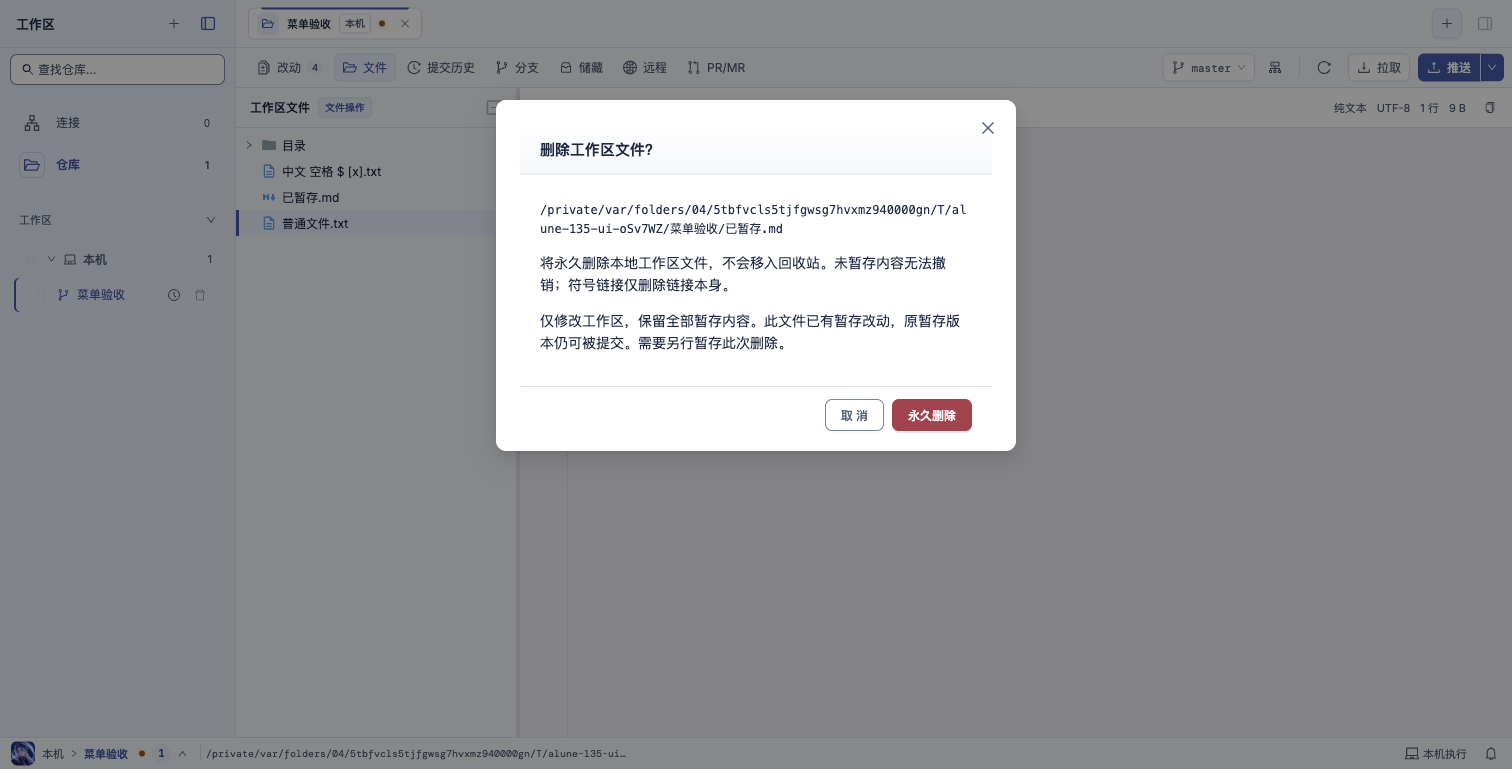The image size is (1512, 769).
Task: Click the avatar icon in status bar
Action: tap(22, 753)
